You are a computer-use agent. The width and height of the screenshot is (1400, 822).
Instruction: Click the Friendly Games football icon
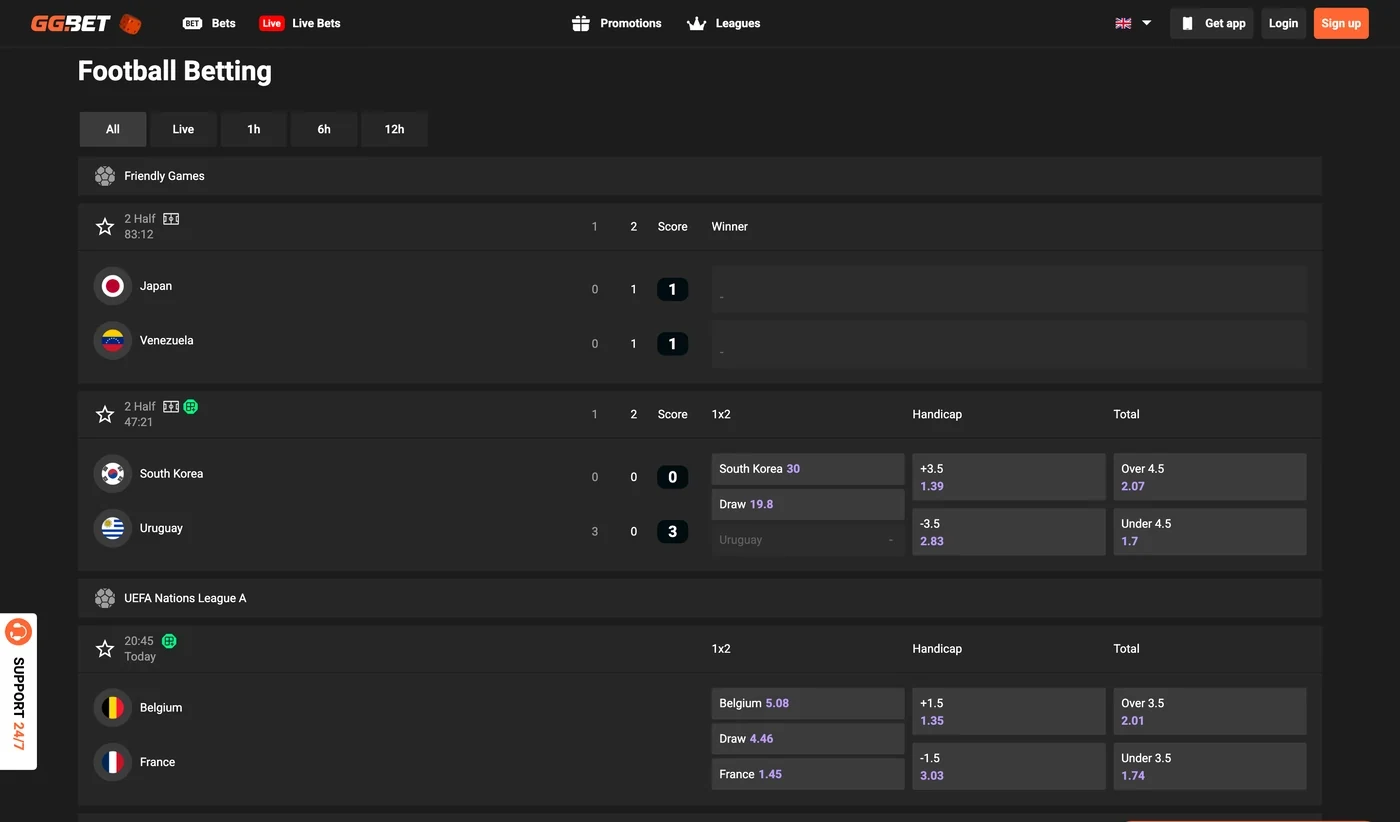pyautogui.click(x=105, y=176)
